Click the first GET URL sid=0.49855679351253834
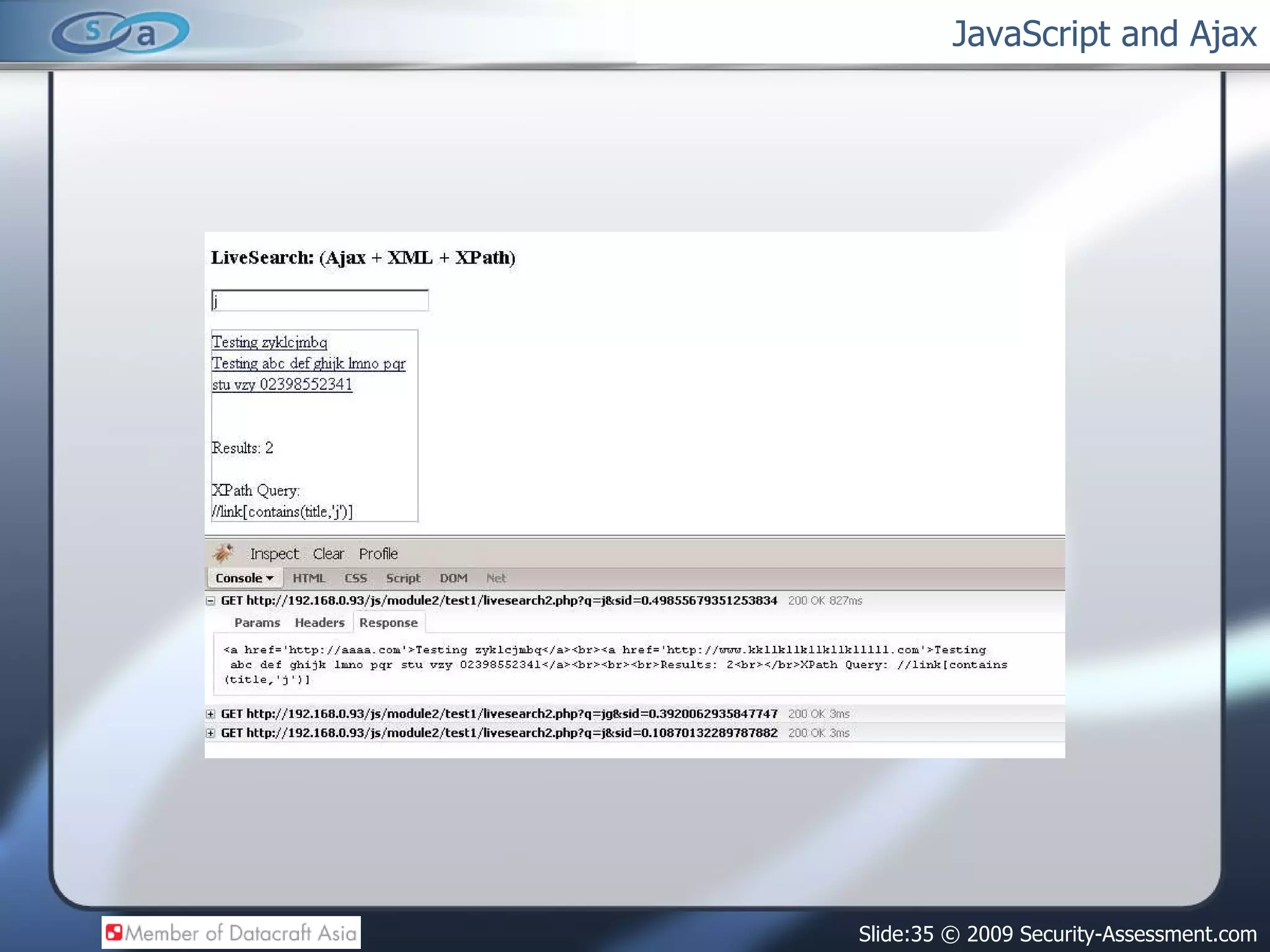Viewport: 1270px width, 952px height. (x=499, y=601)
